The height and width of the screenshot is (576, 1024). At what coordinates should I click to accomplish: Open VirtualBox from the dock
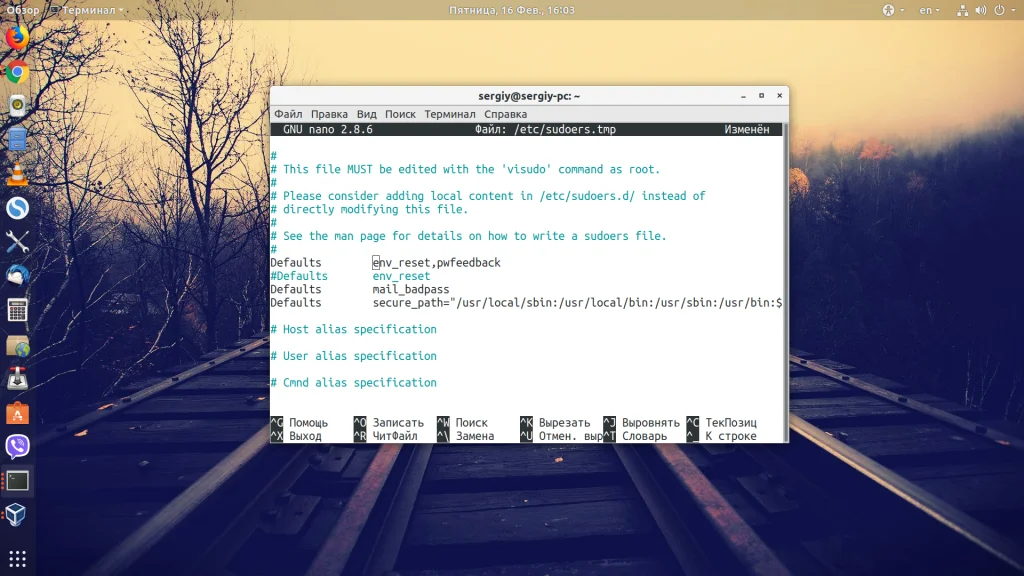click(x=17, y=515)
